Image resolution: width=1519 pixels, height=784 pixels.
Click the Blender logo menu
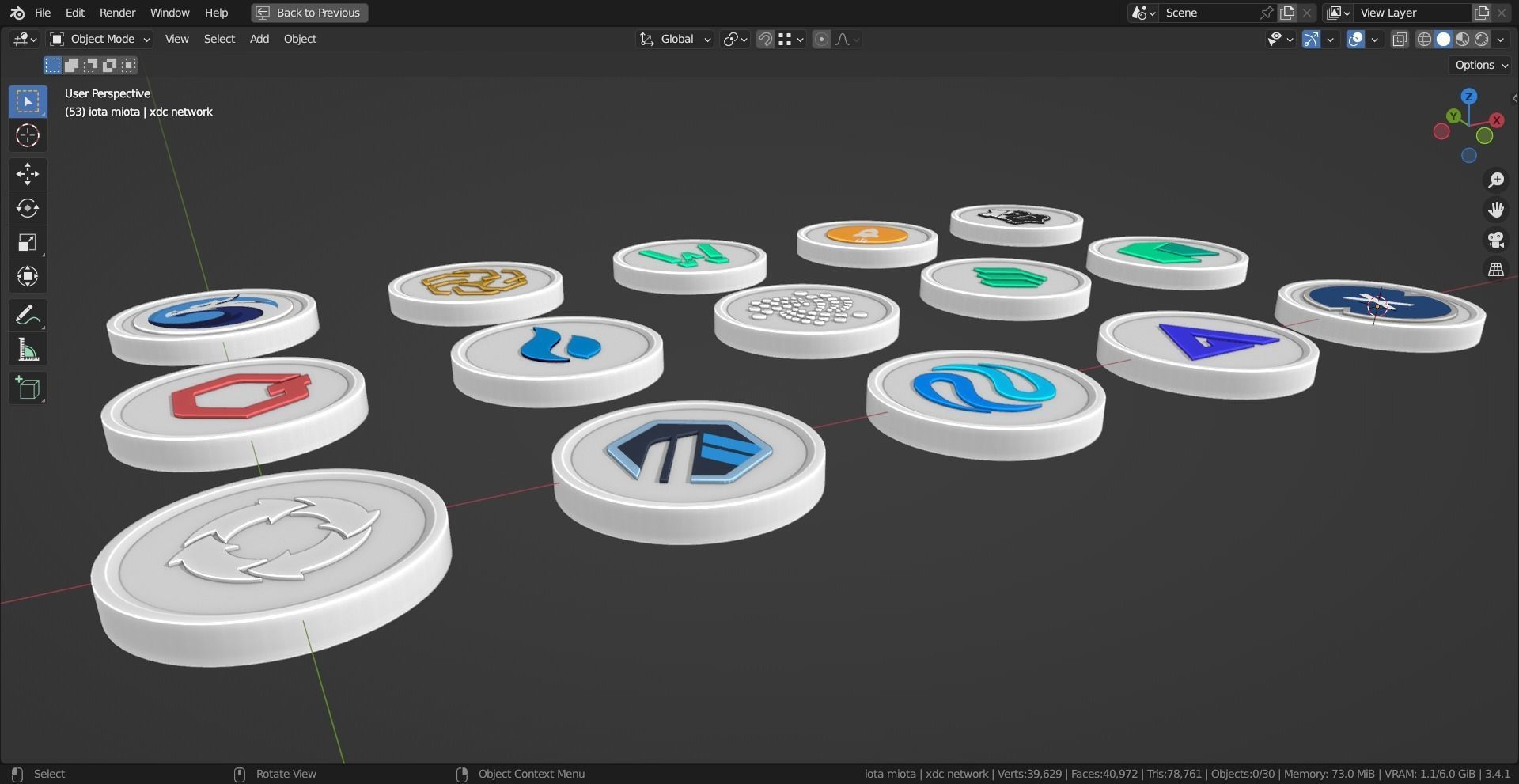tap(17, 13)
